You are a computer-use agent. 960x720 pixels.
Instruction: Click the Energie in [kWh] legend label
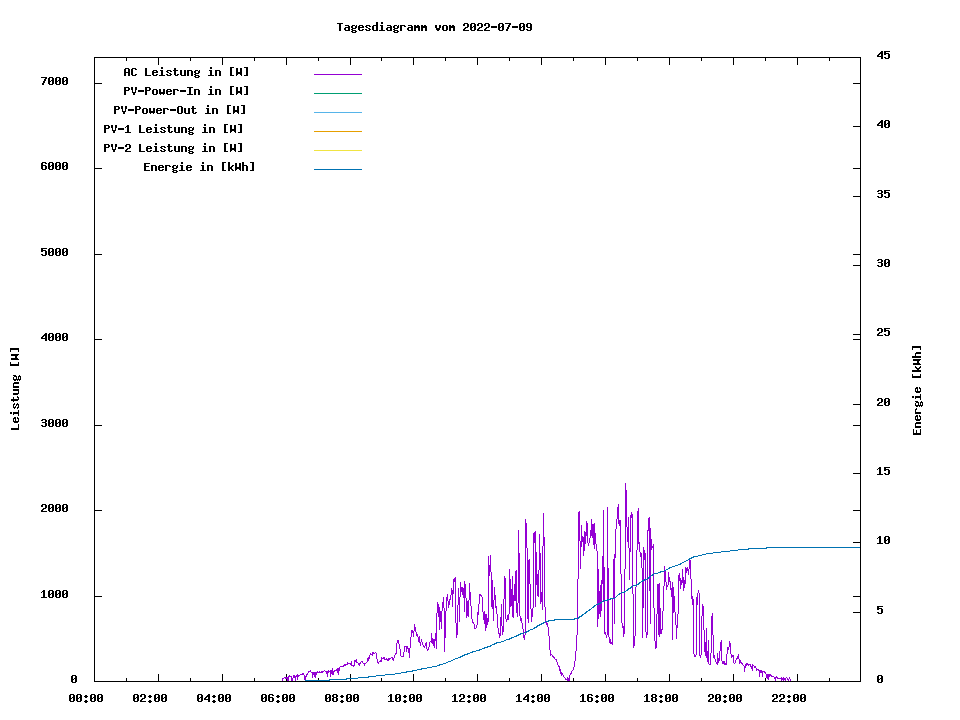pos(199,167)
